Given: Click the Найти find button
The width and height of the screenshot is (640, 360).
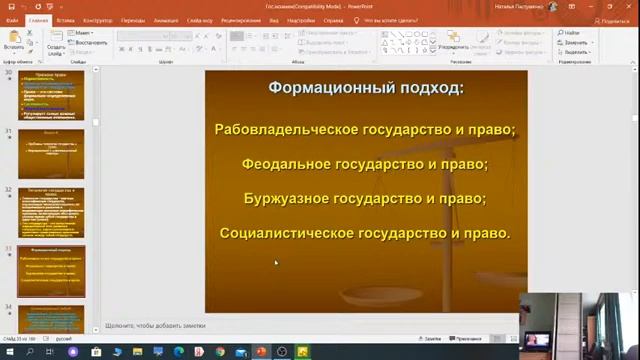Looking at the screenshot, I should 569,33.
